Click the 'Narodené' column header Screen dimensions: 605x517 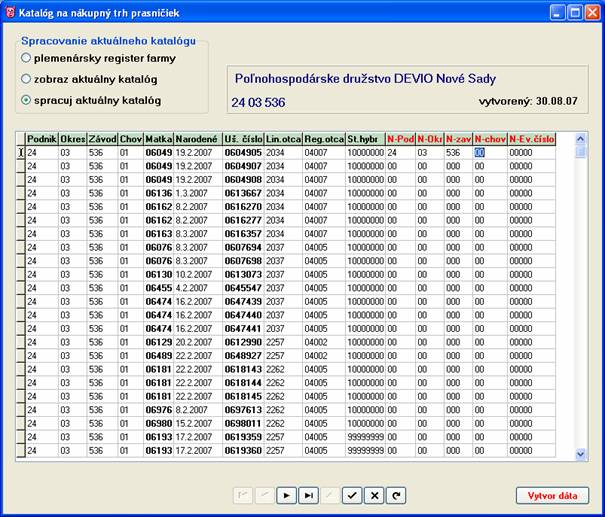coord(198,139)
